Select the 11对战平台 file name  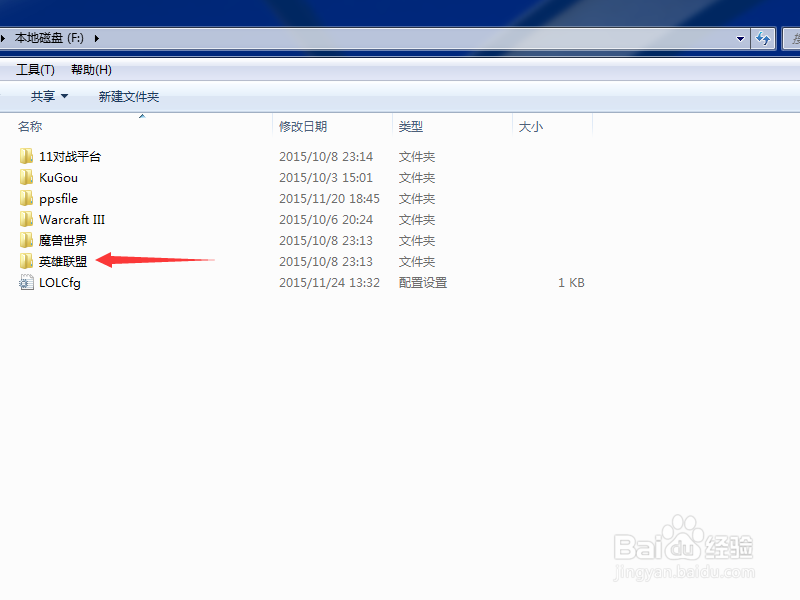pos(70,157)
